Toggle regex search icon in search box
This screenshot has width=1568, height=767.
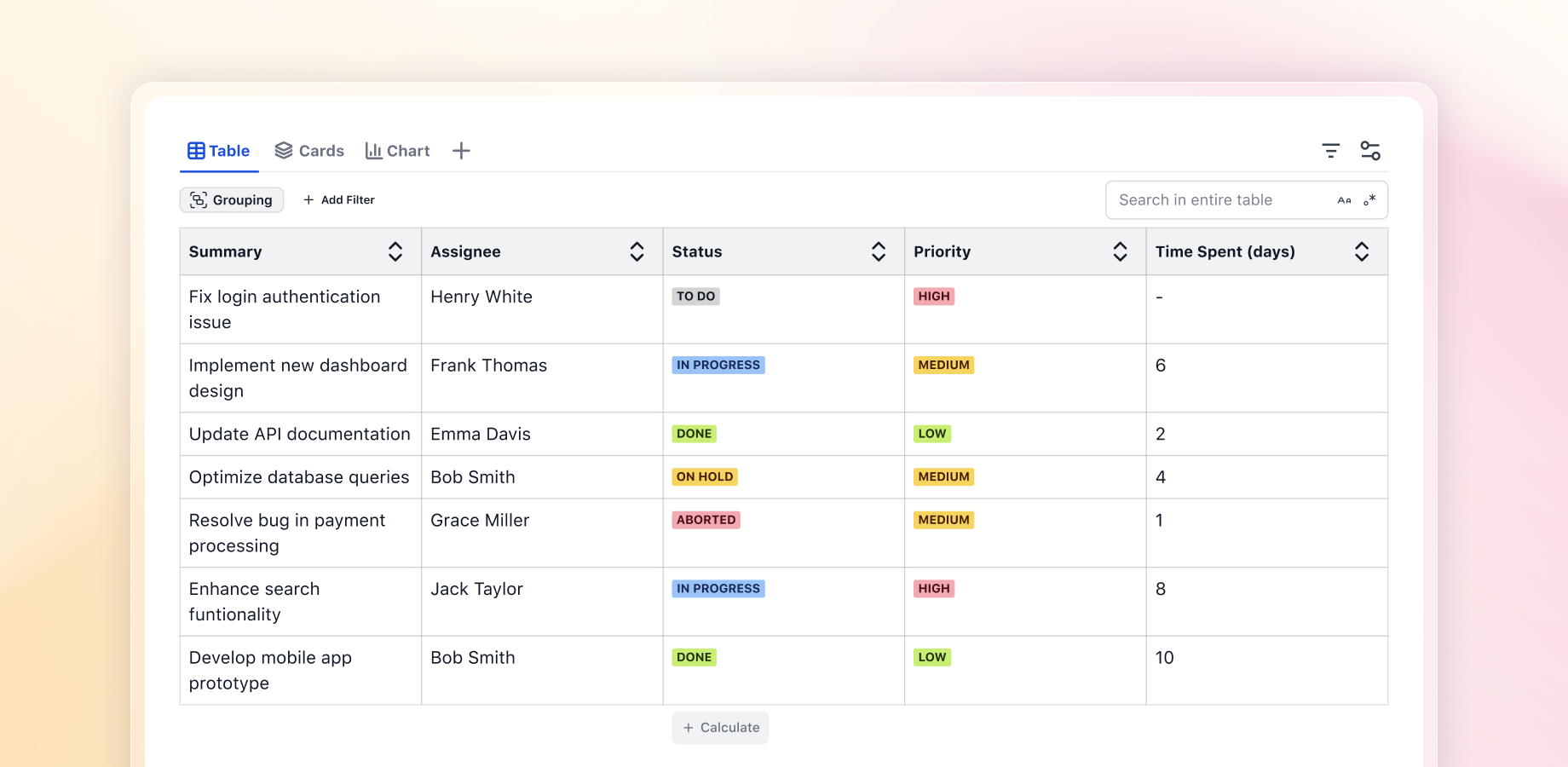pos(1369,200)
